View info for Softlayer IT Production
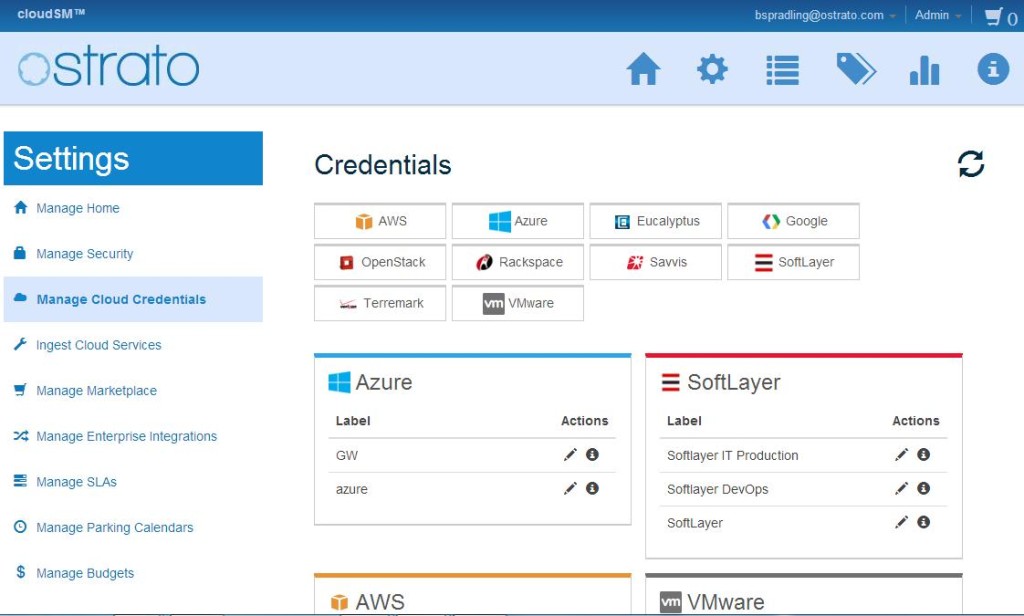Viewport: 1024px width, 616px height. click(923, 454)
